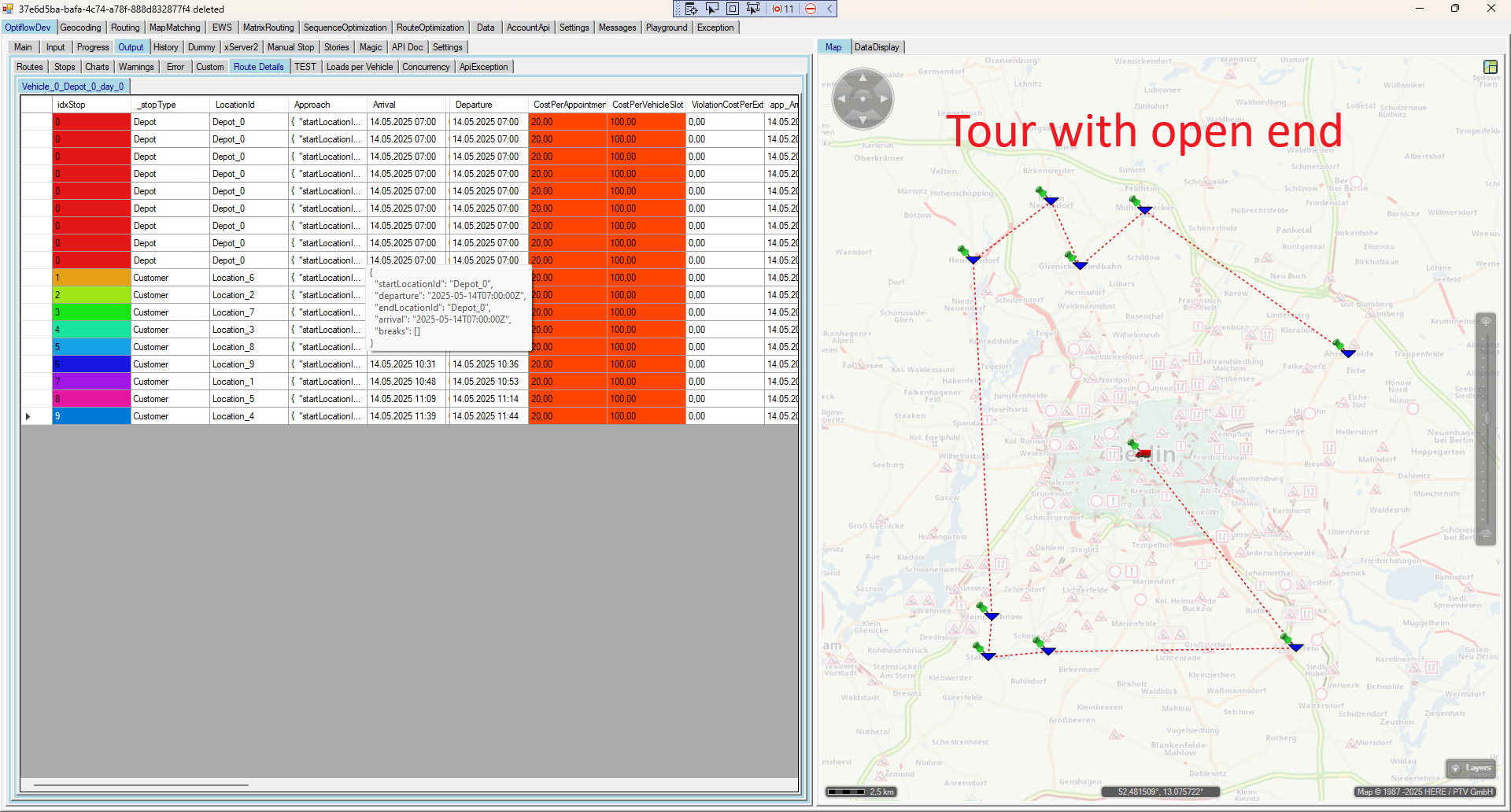Toggle the Select Element debug tool
This screenshot has width=1511, height=812.
pyautogui.click(x=711, y=9)
